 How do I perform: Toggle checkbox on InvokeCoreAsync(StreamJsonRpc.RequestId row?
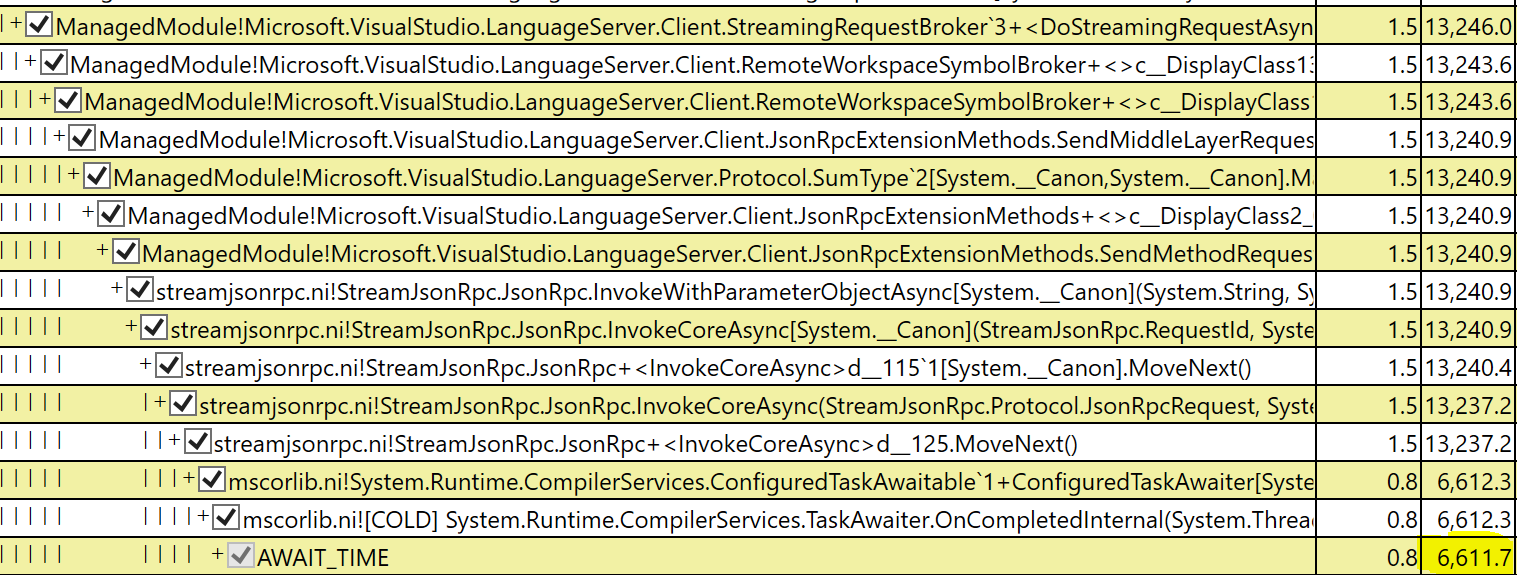tap(155, 329)
